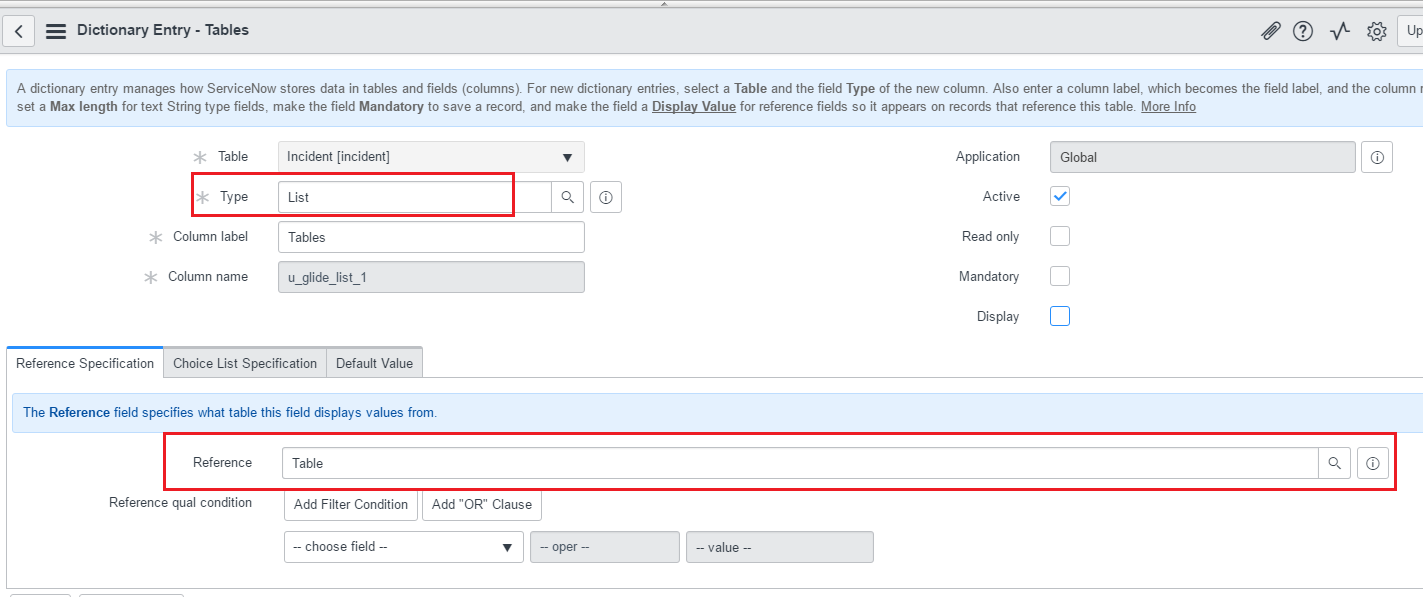
Task: Open the Default Value tab
Action: [375, 363]
